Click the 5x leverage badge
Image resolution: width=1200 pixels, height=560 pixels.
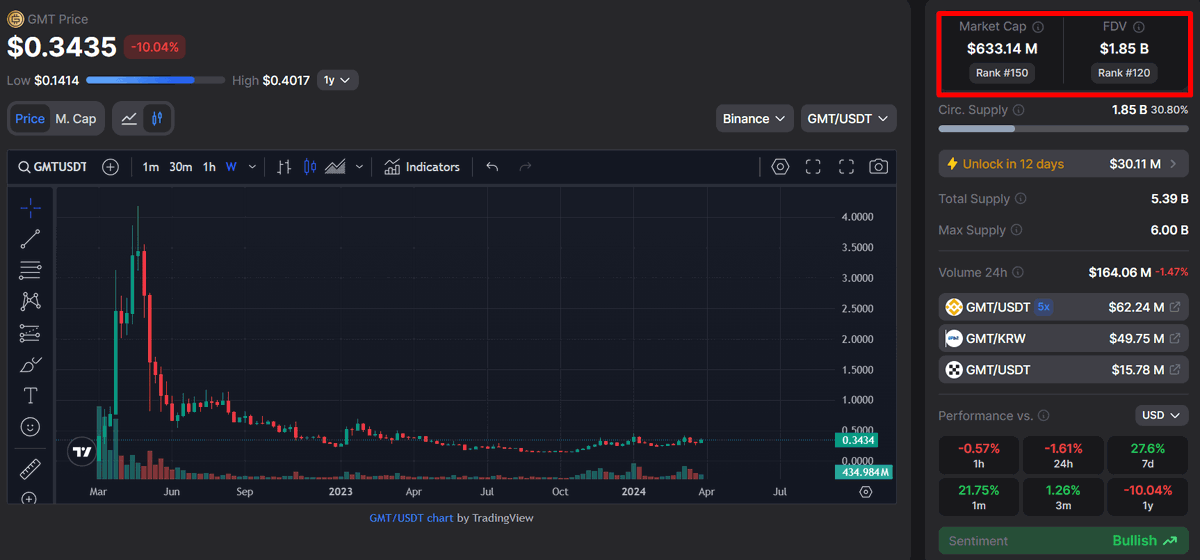(1043, 307)
